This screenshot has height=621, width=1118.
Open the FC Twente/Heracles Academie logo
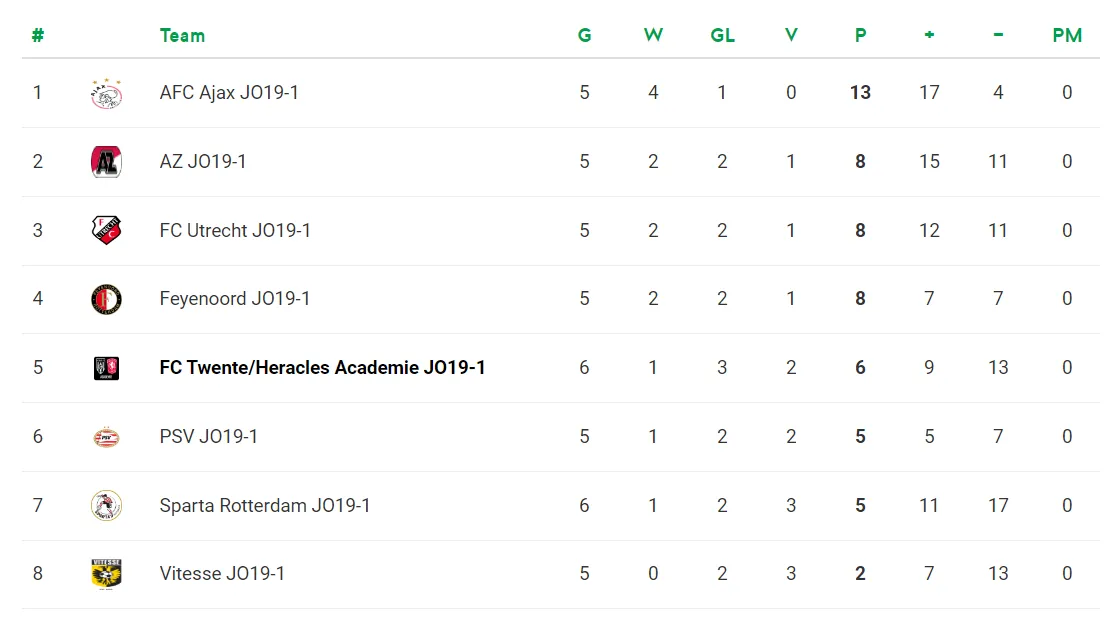click(x=106, y=368)
